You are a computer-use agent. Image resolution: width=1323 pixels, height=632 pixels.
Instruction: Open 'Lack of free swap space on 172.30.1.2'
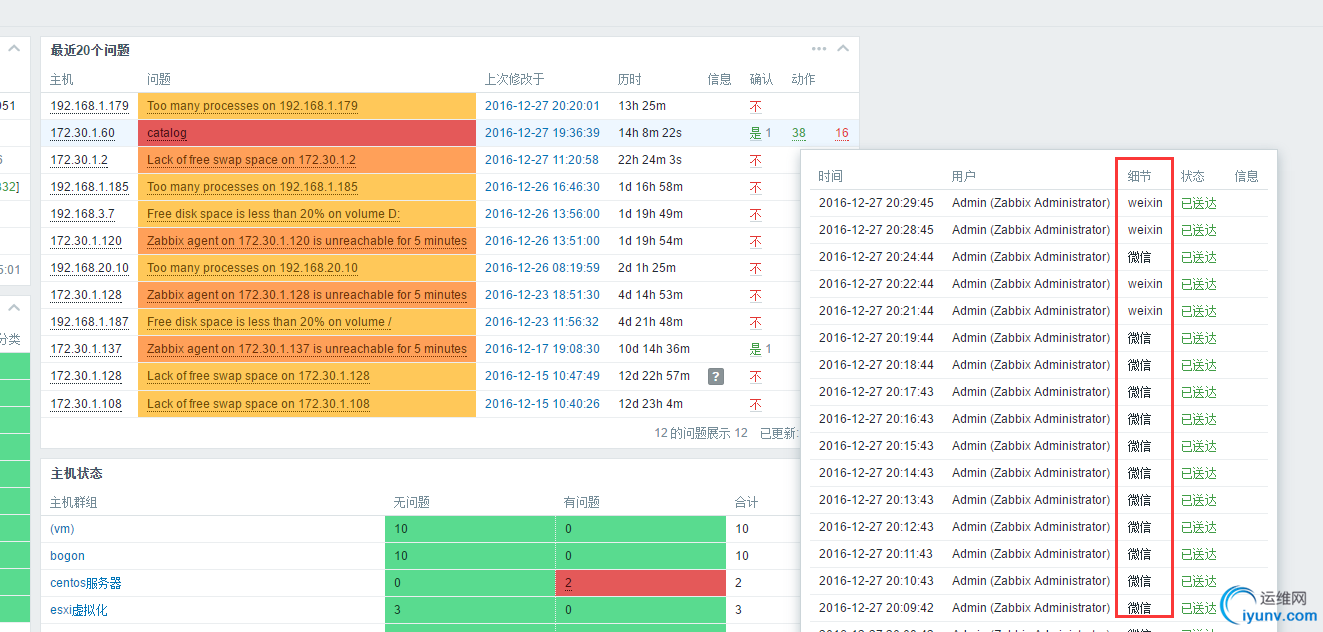click(x=251, y=160)
